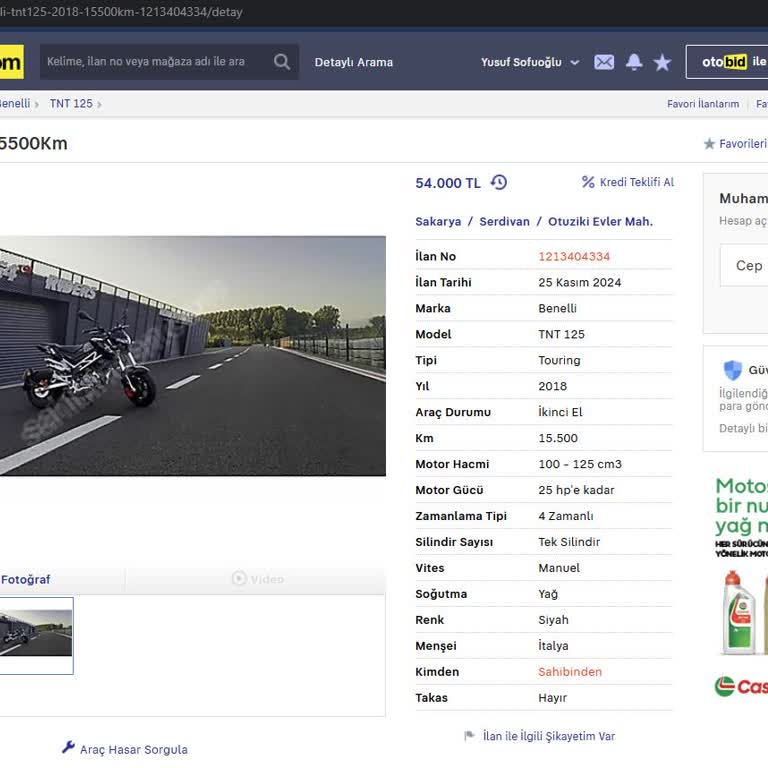Click the complaint flag icon

tap(469, 735)
